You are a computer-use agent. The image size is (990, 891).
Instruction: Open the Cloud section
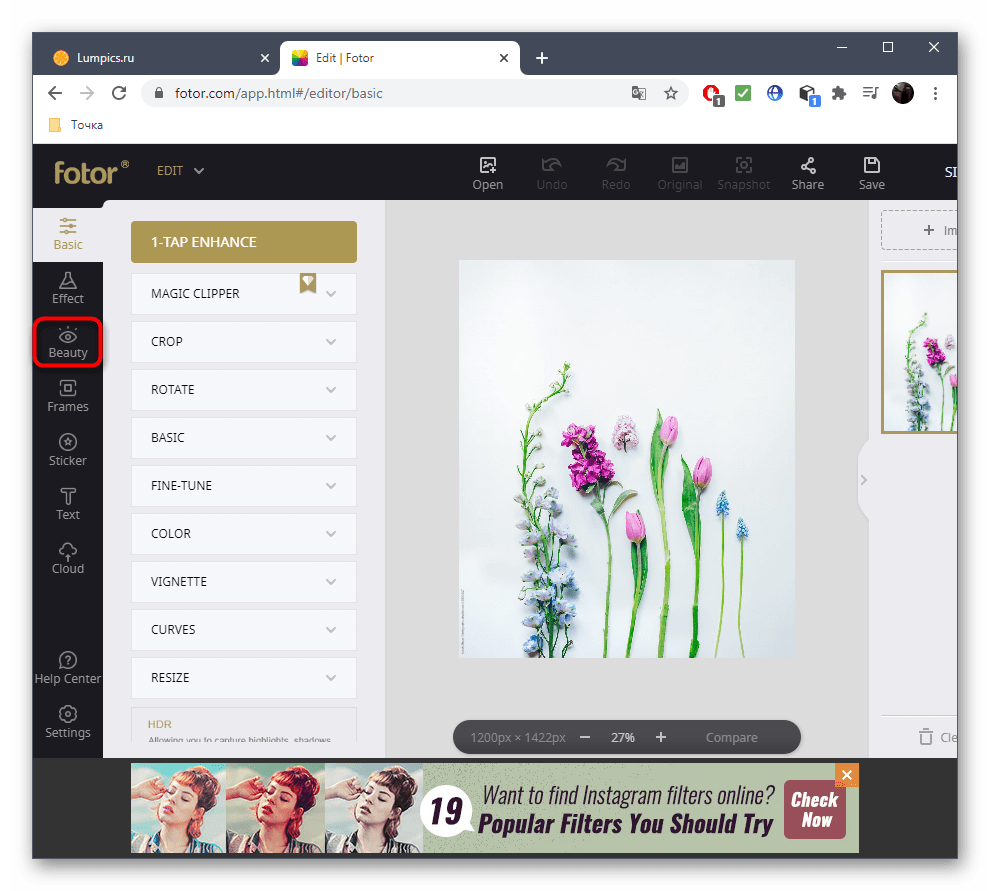(68, 558)
